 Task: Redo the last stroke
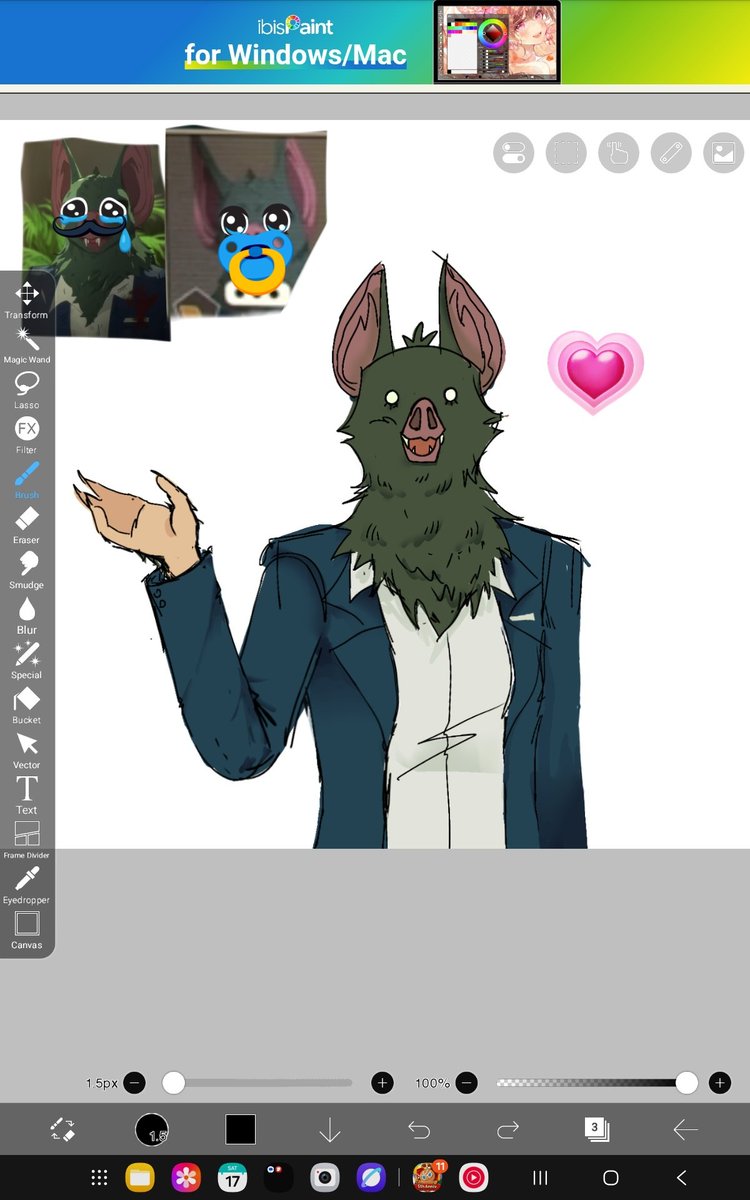[508, 1130]
